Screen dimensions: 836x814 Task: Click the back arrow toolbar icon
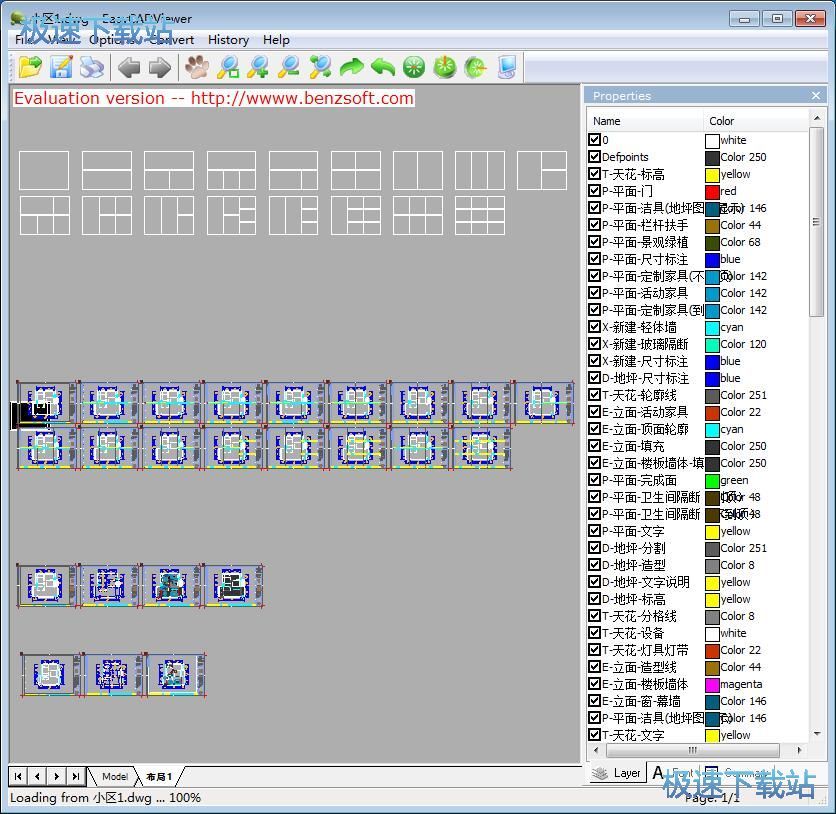coord(129,67)
